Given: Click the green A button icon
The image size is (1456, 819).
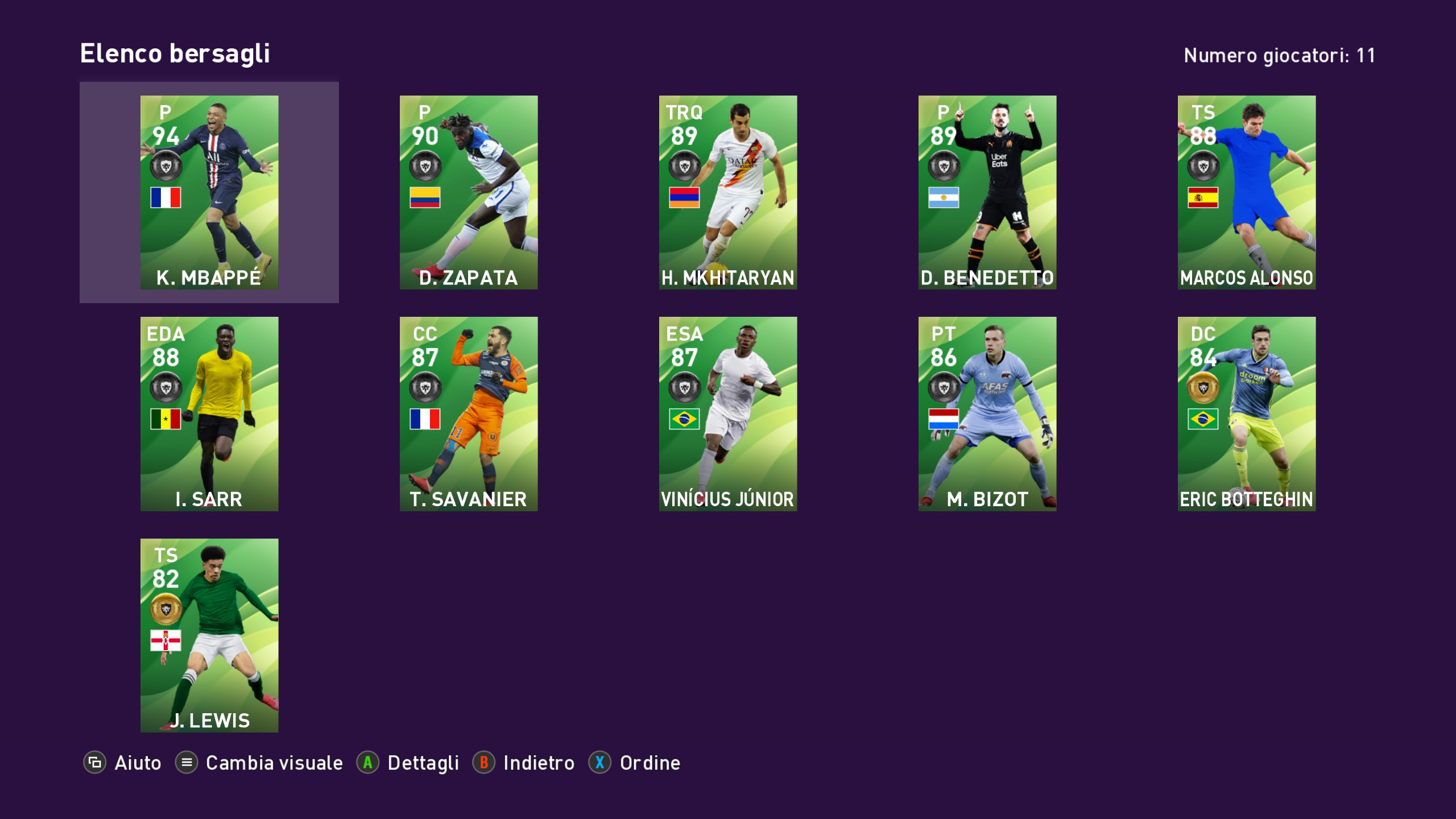Looking at the screenshot, I should tap(368, 762).
